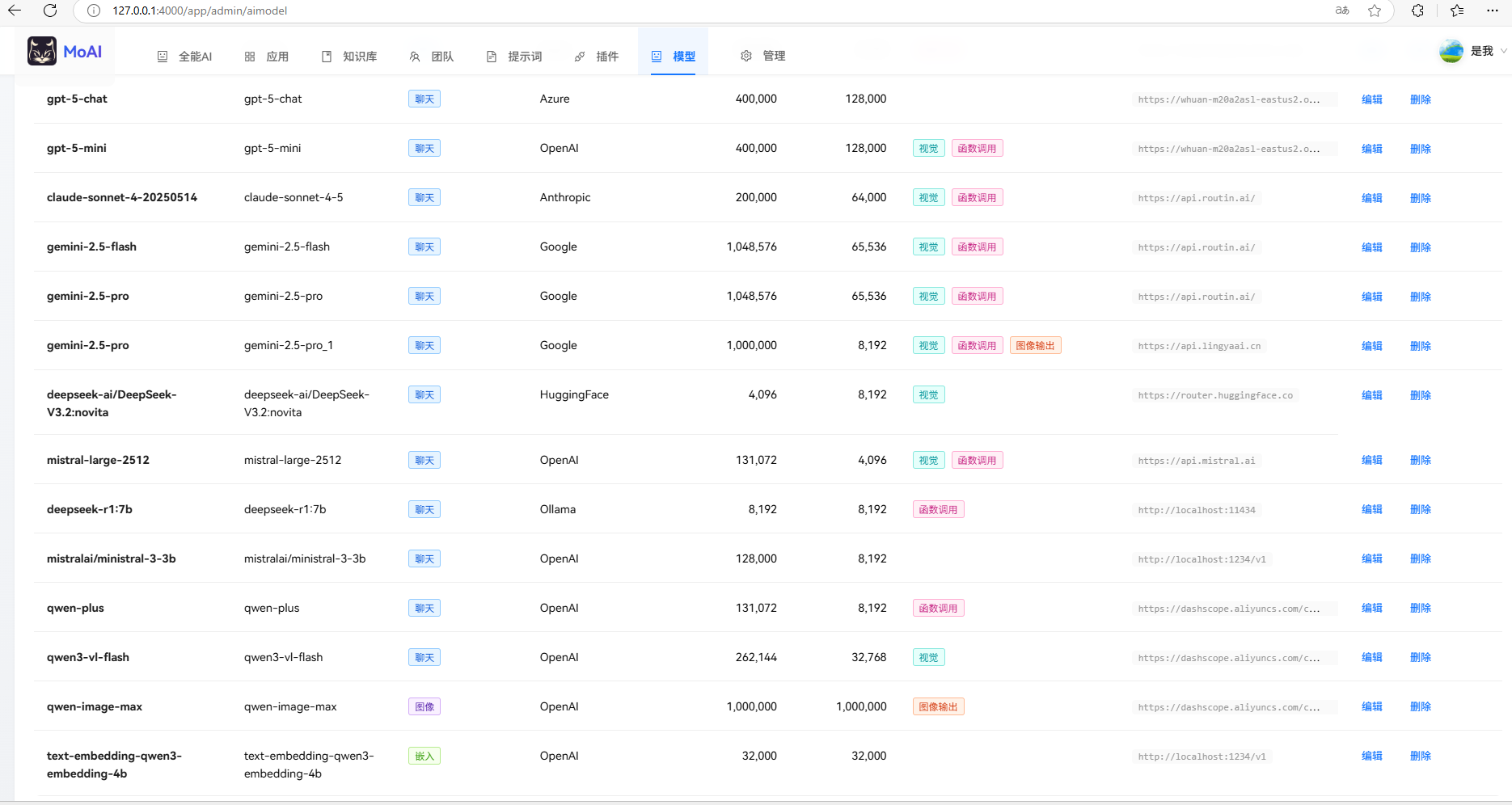The width and height of the screenshot is (1512, 805).
Task: Expand the user account dropdown arrow
Action: tap(1503, 51)
